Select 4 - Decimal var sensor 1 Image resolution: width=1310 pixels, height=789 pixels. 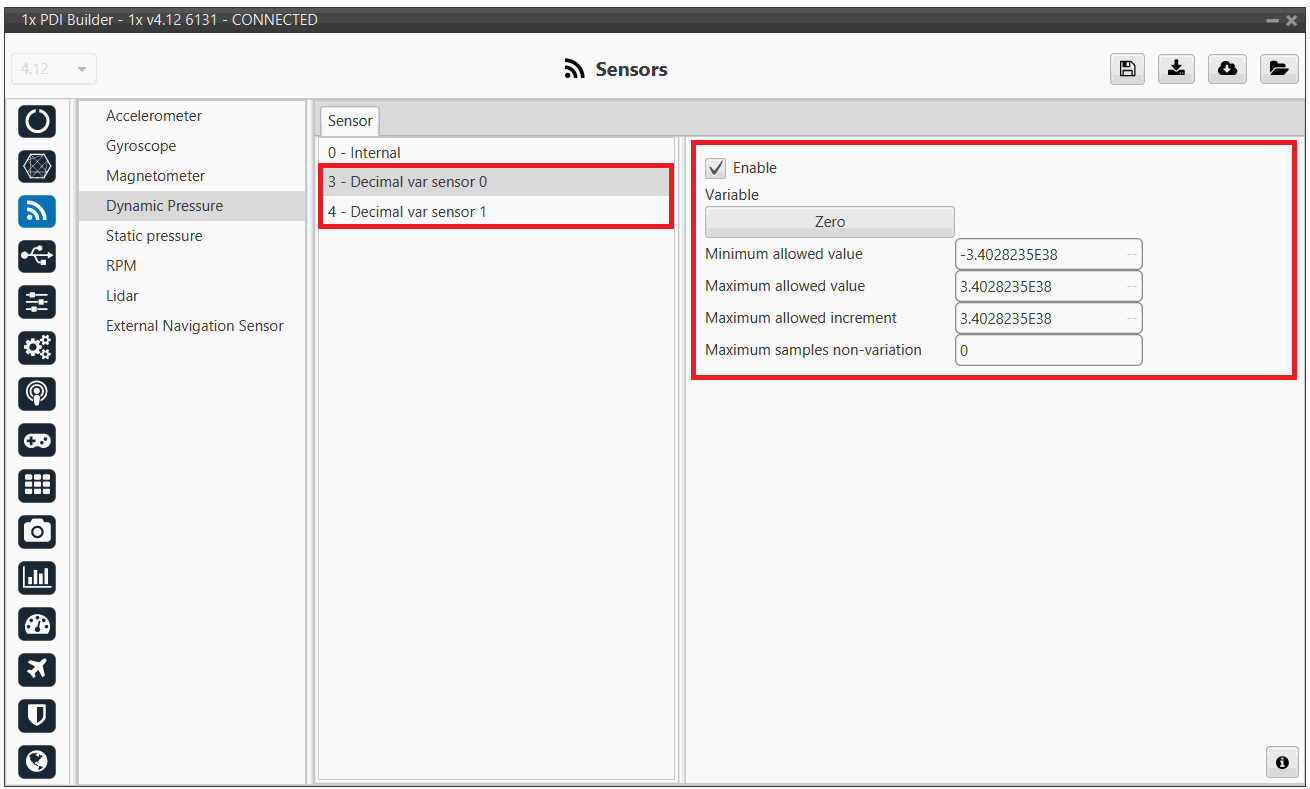[407, 212]
